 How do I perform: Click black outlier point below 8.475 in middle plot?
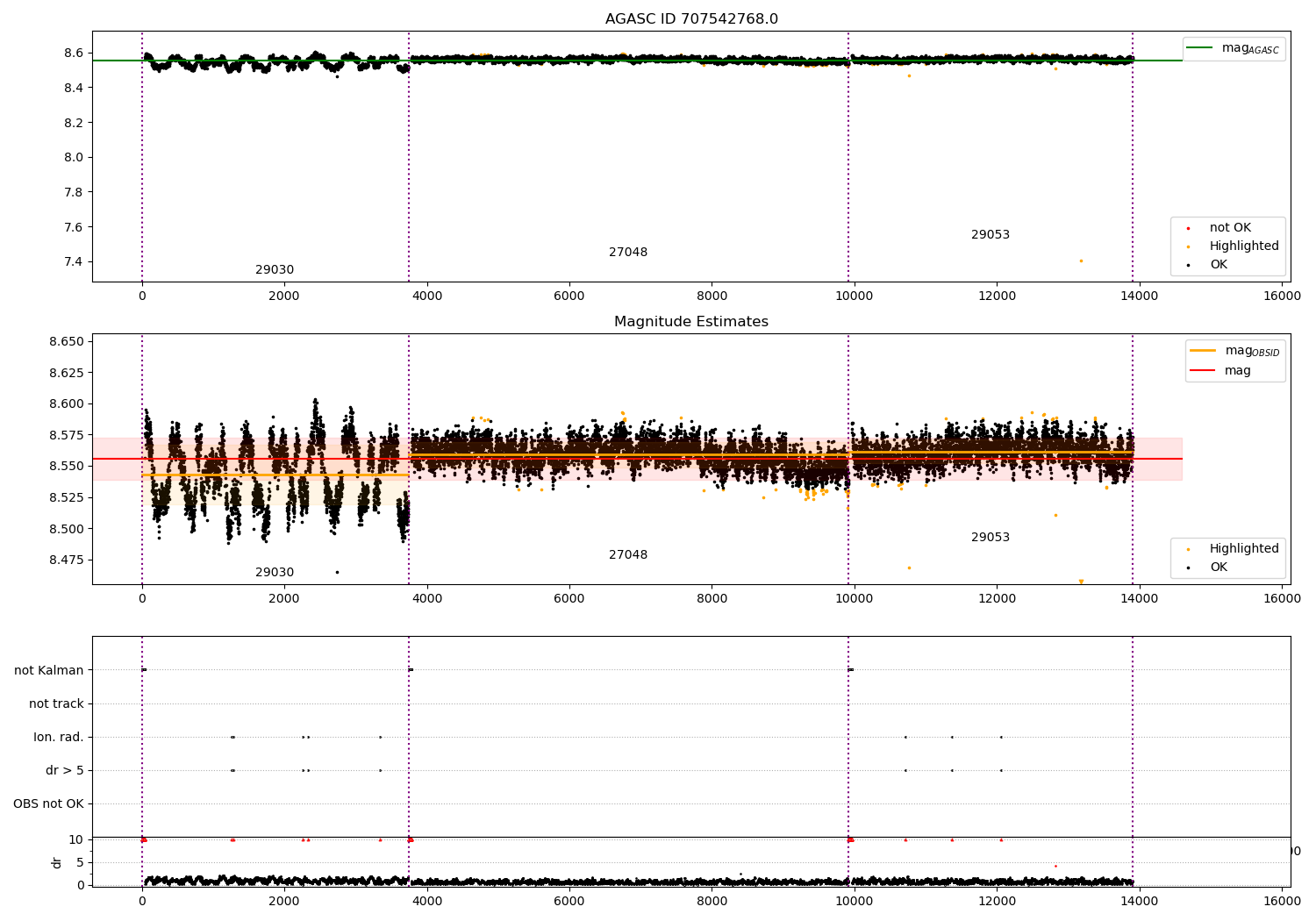point(337,572)
